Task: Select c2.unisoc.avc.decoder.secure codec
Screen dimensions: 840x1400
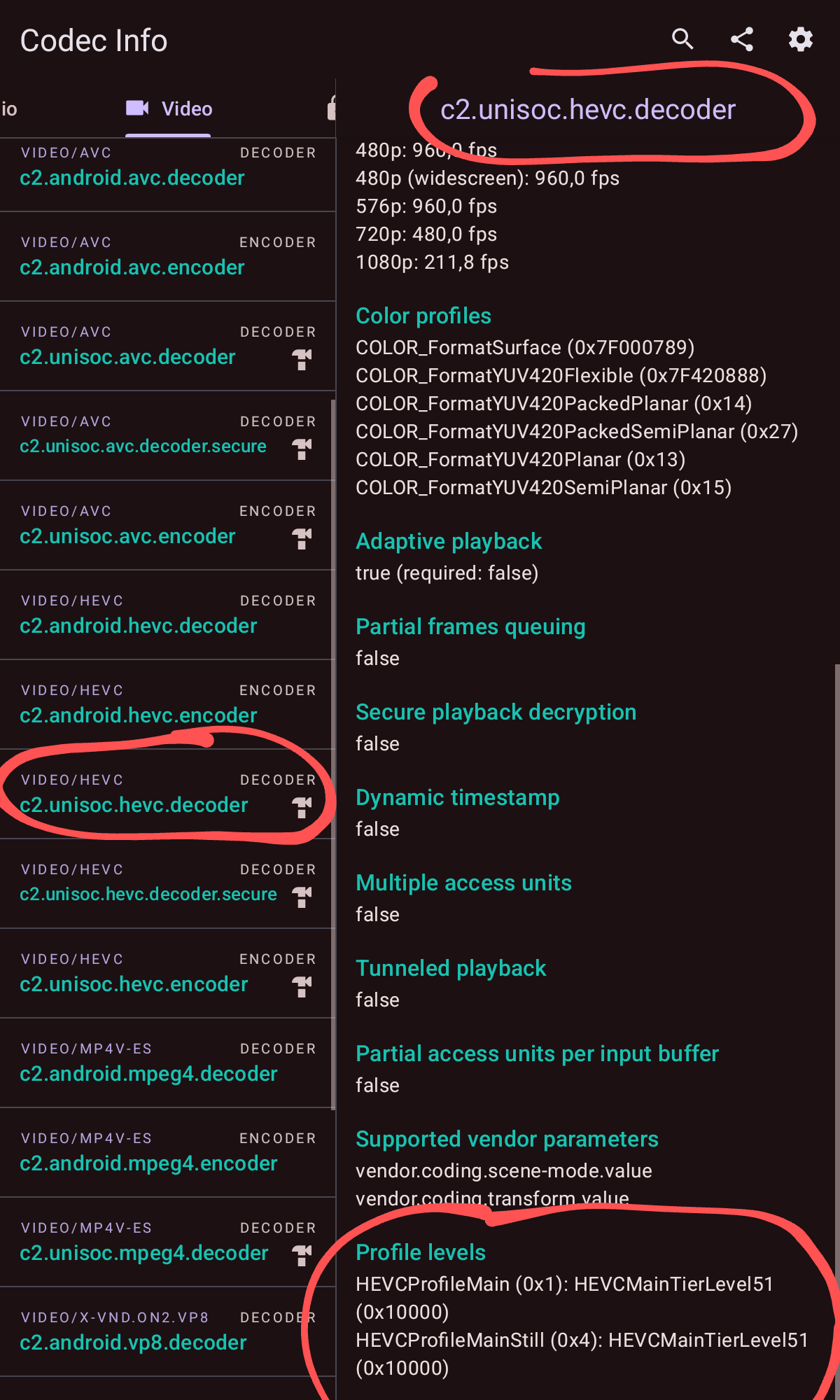Action: coord(168,435)
